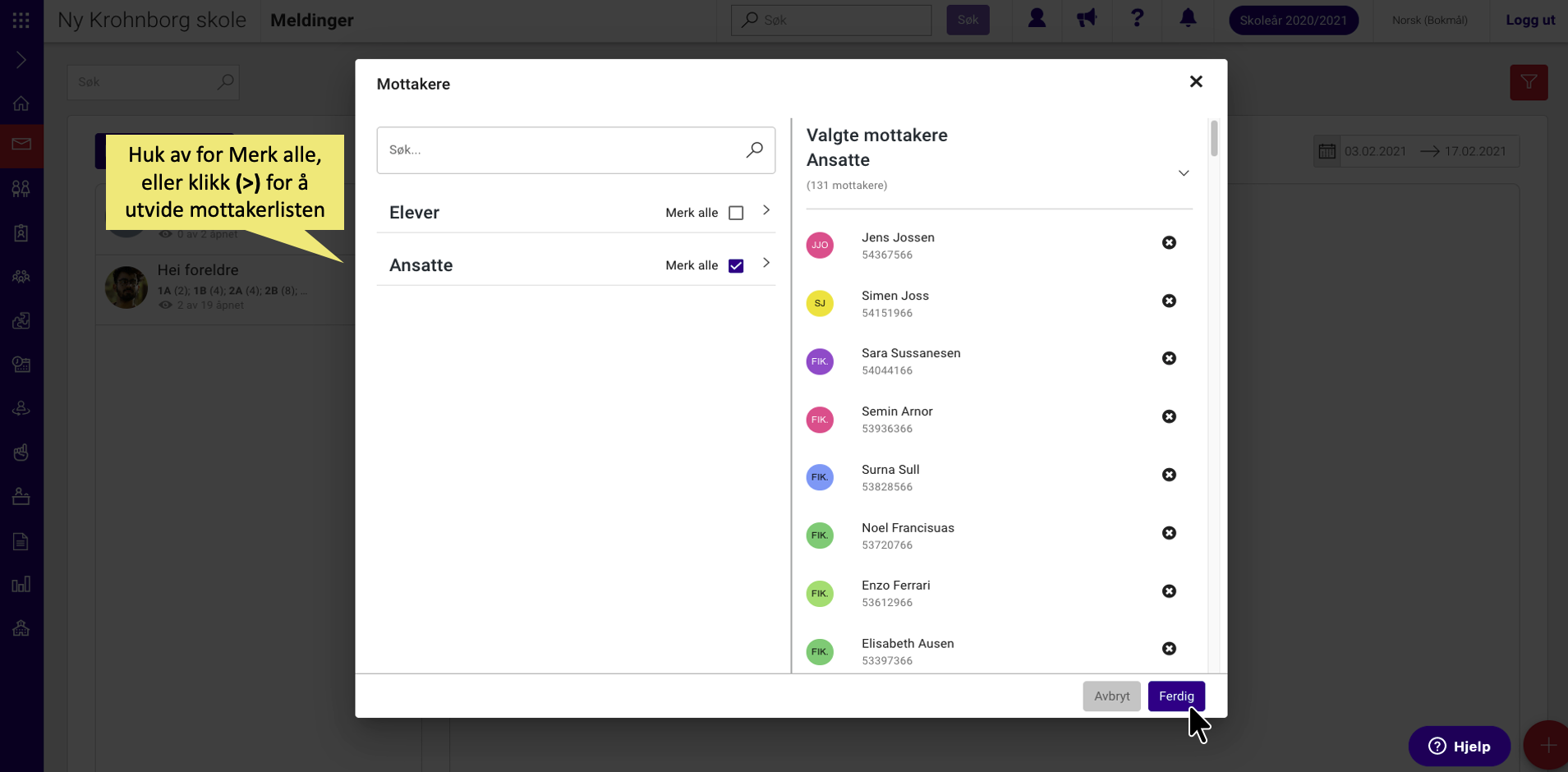Open the apps grid menu
This screenshot has width=1568, height=772.
coord(21,20)
